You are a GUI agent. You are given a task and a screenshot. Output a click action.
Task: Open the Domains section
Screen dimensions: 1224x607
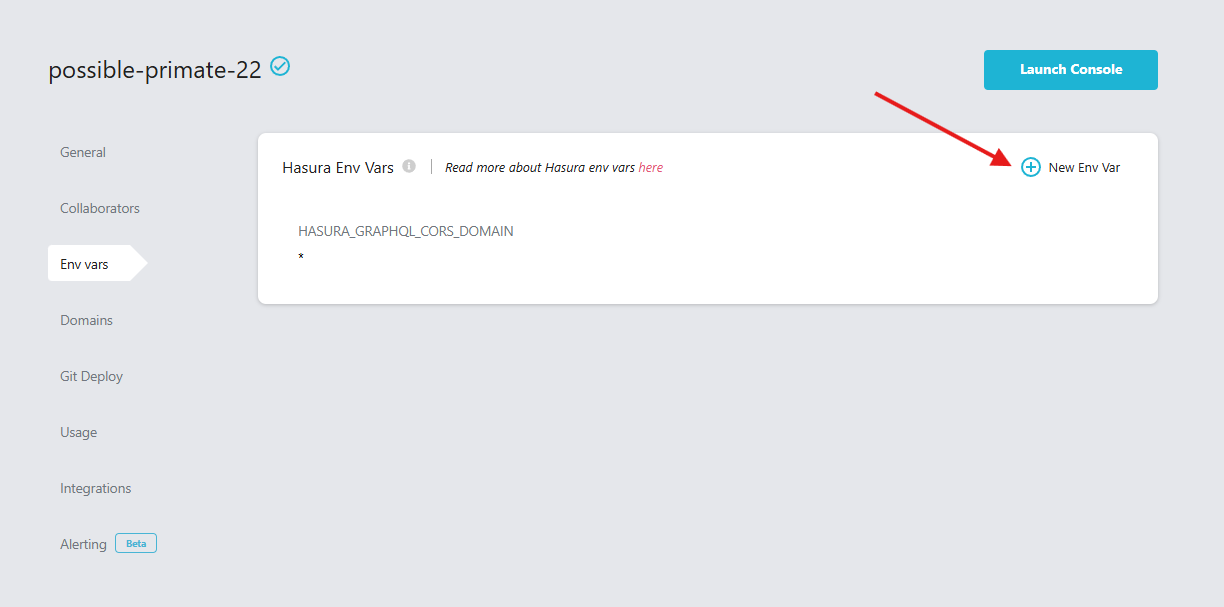click(86, 319)
